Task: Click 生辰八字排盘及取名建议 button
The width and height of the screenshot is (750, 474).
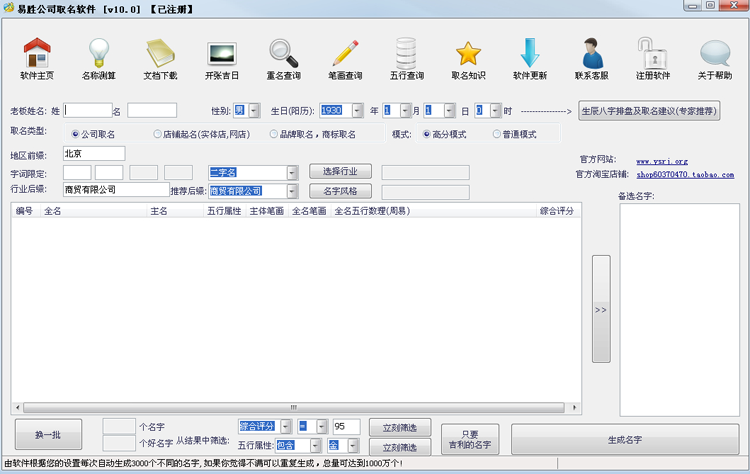Action: [649, 111]
